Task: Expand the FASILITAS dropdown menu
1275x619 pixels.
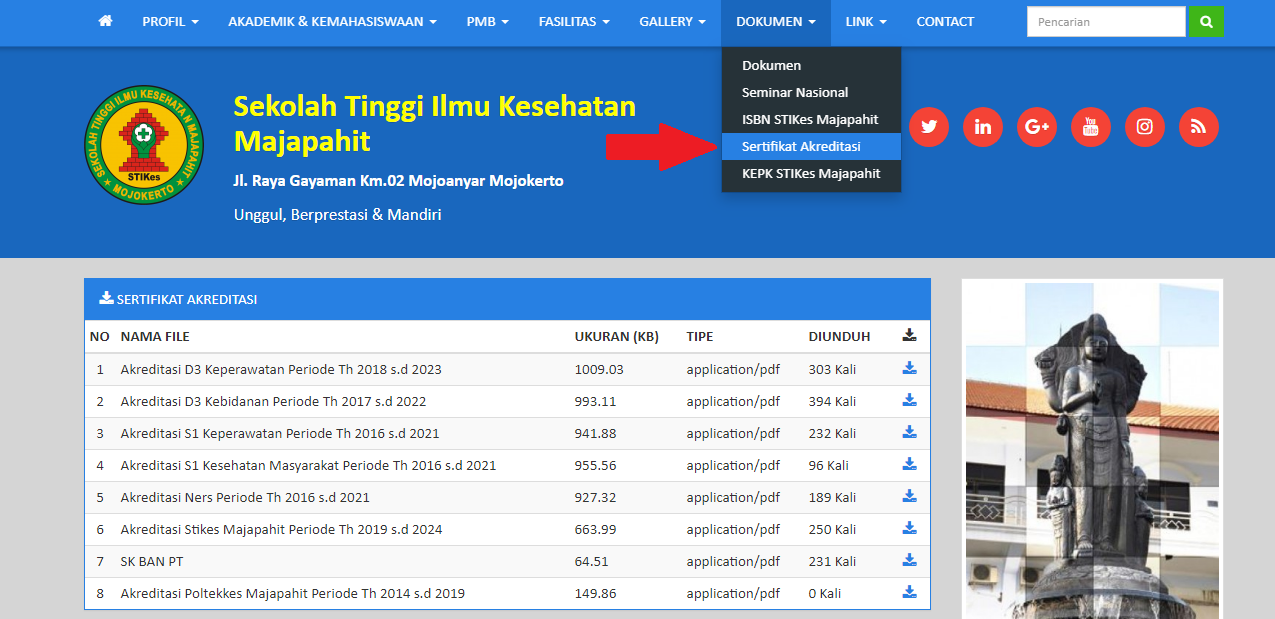Action: (574, 21)
